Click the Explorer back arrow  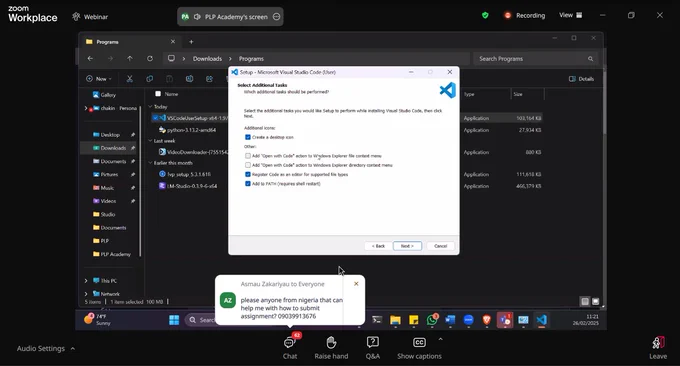90,59
